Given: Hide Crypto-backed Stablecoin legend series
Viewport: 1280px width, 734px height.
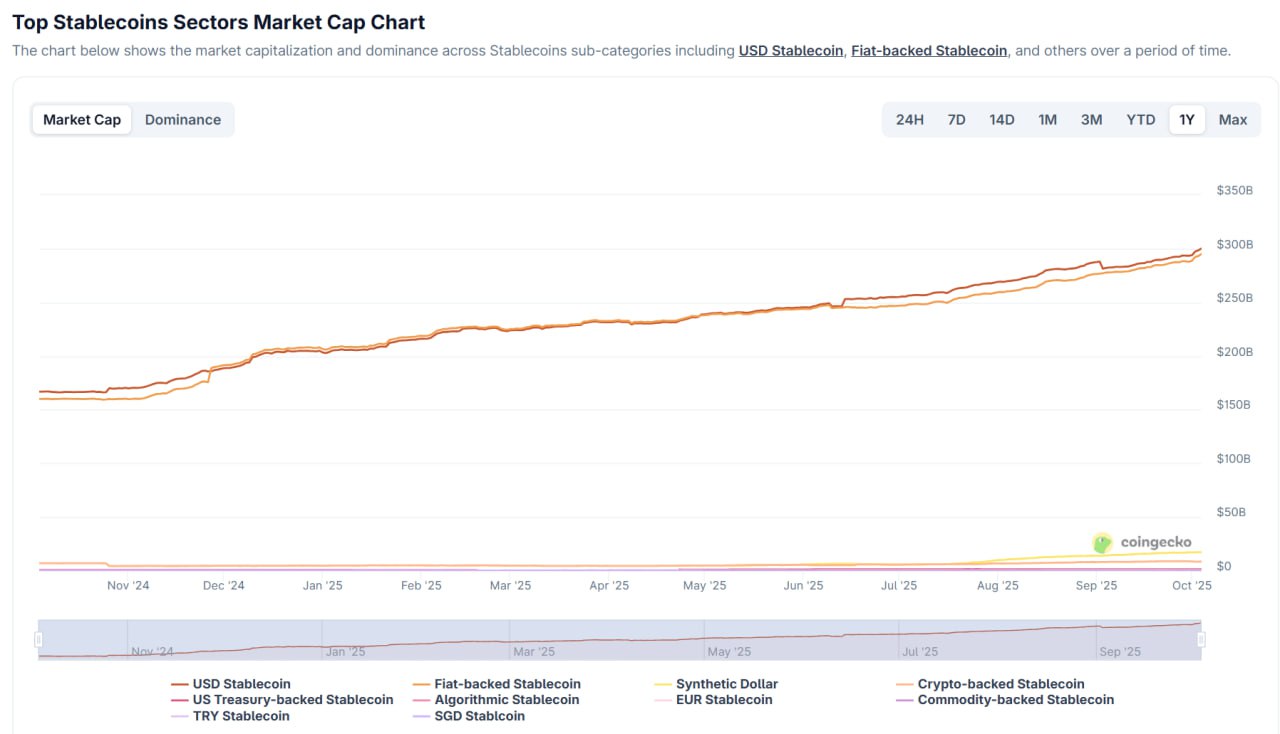Looking at the screenshot, I should (x=1000, y=684).
